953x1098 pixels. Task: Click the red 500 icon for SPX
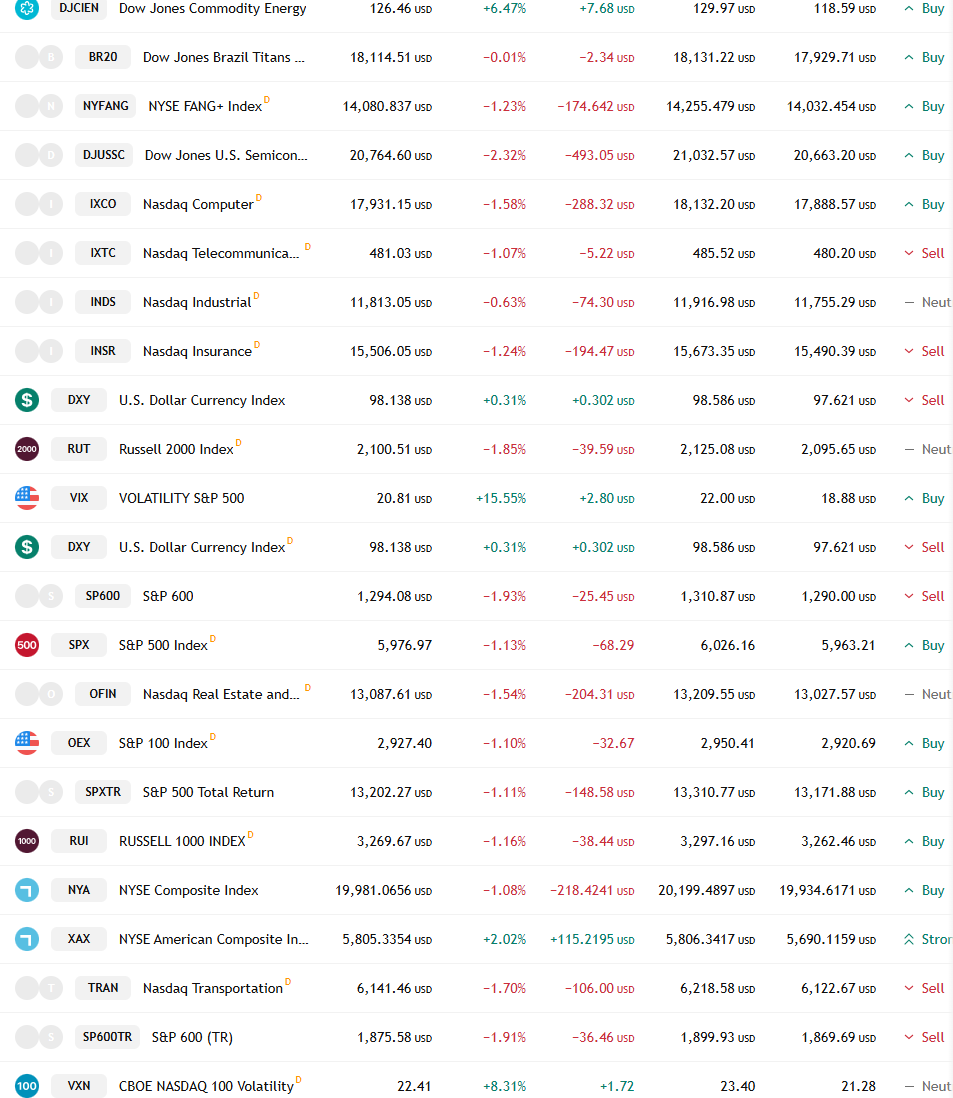pos(27,645)
